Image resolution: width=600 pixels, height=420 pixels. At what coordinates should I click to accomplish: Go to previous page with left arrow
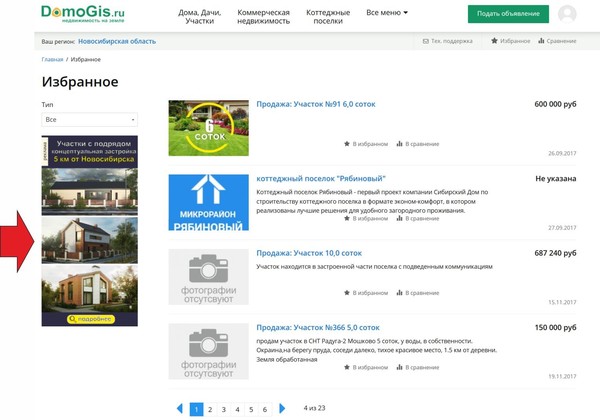click(180, 409)
